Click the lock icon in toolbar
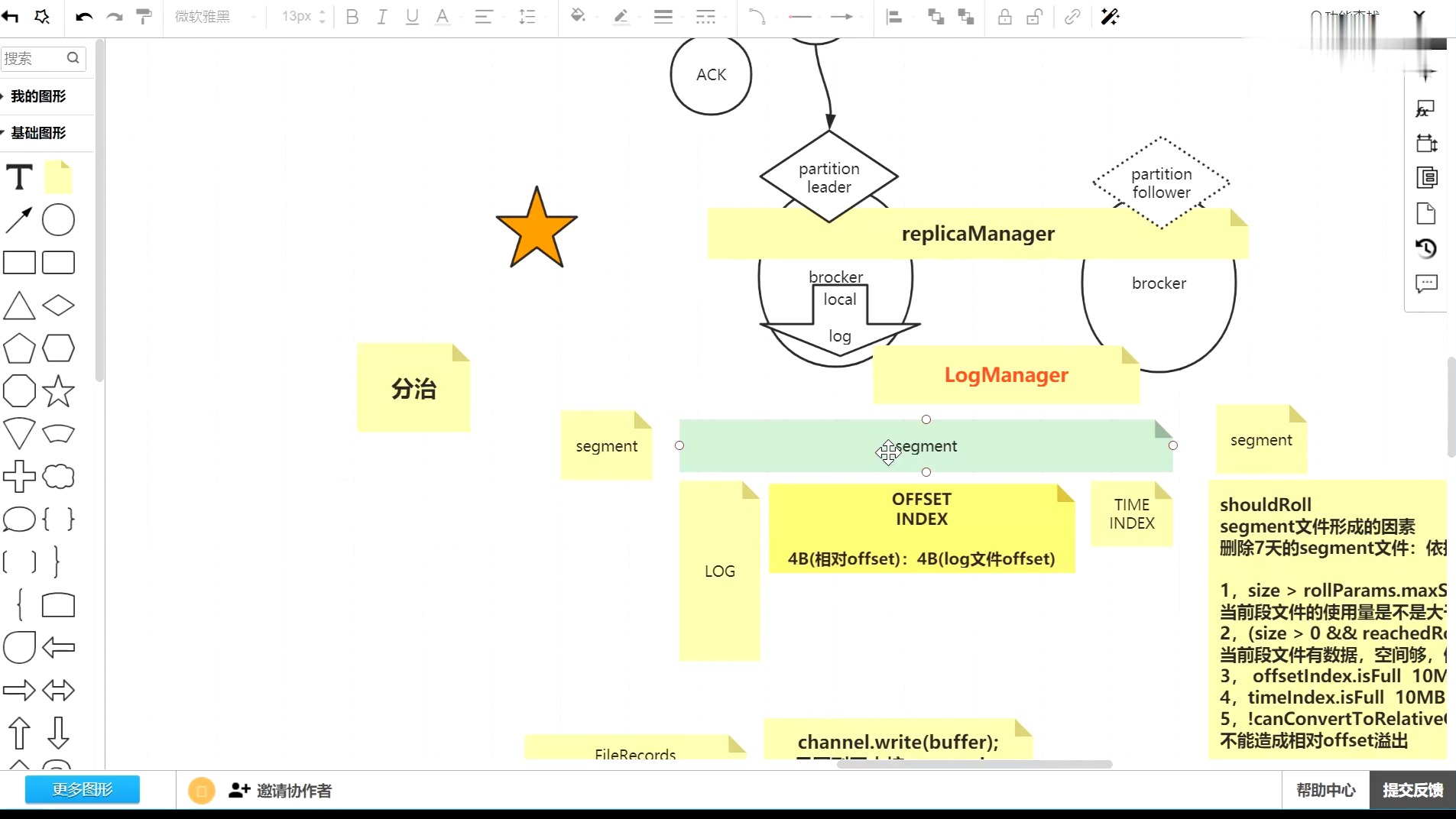The image size is (1456, 819). coord(1005,17)
